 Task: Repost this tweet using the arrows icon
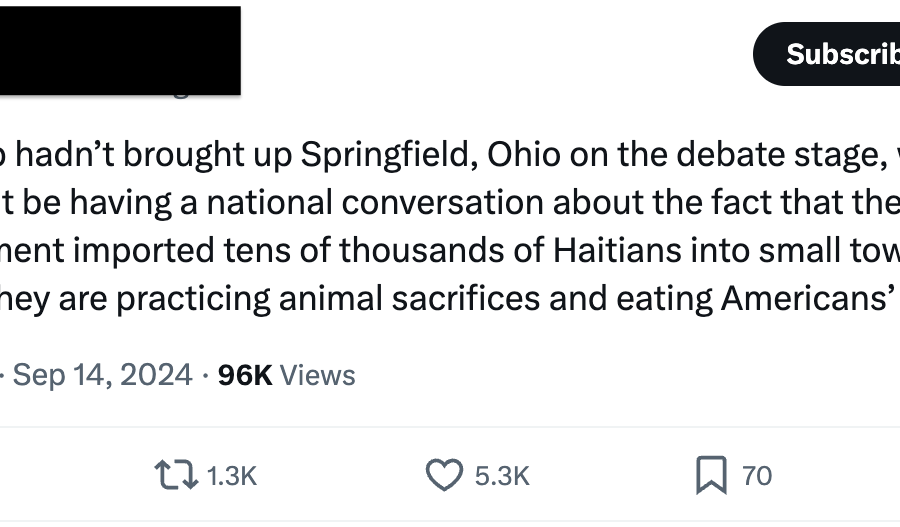coord(176,475)
